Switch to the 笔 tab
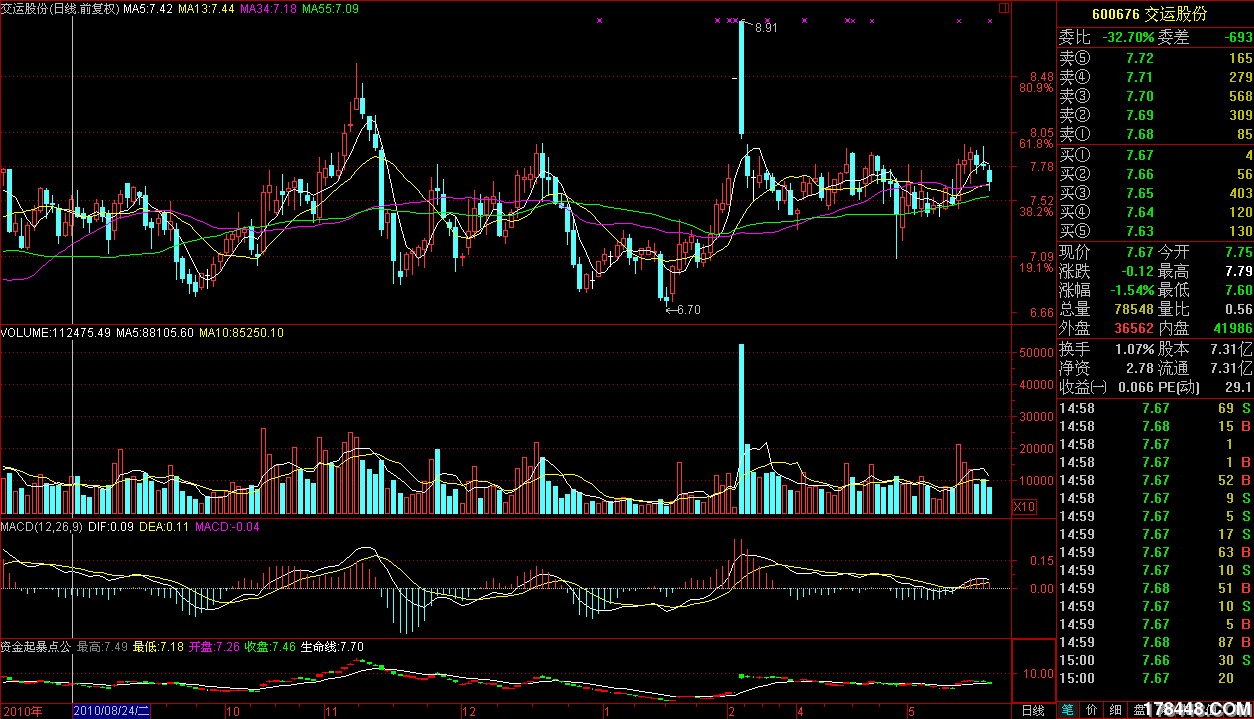Viewport: 1254px width, 719px height. (1068, 710)
